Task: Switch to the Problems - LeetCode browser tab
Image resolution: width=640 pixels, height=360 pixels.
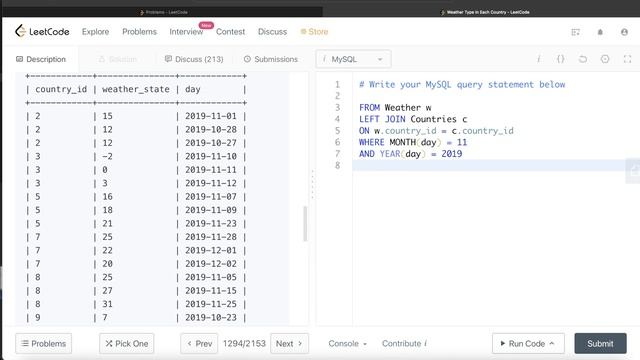Action: tap(163, 12)
